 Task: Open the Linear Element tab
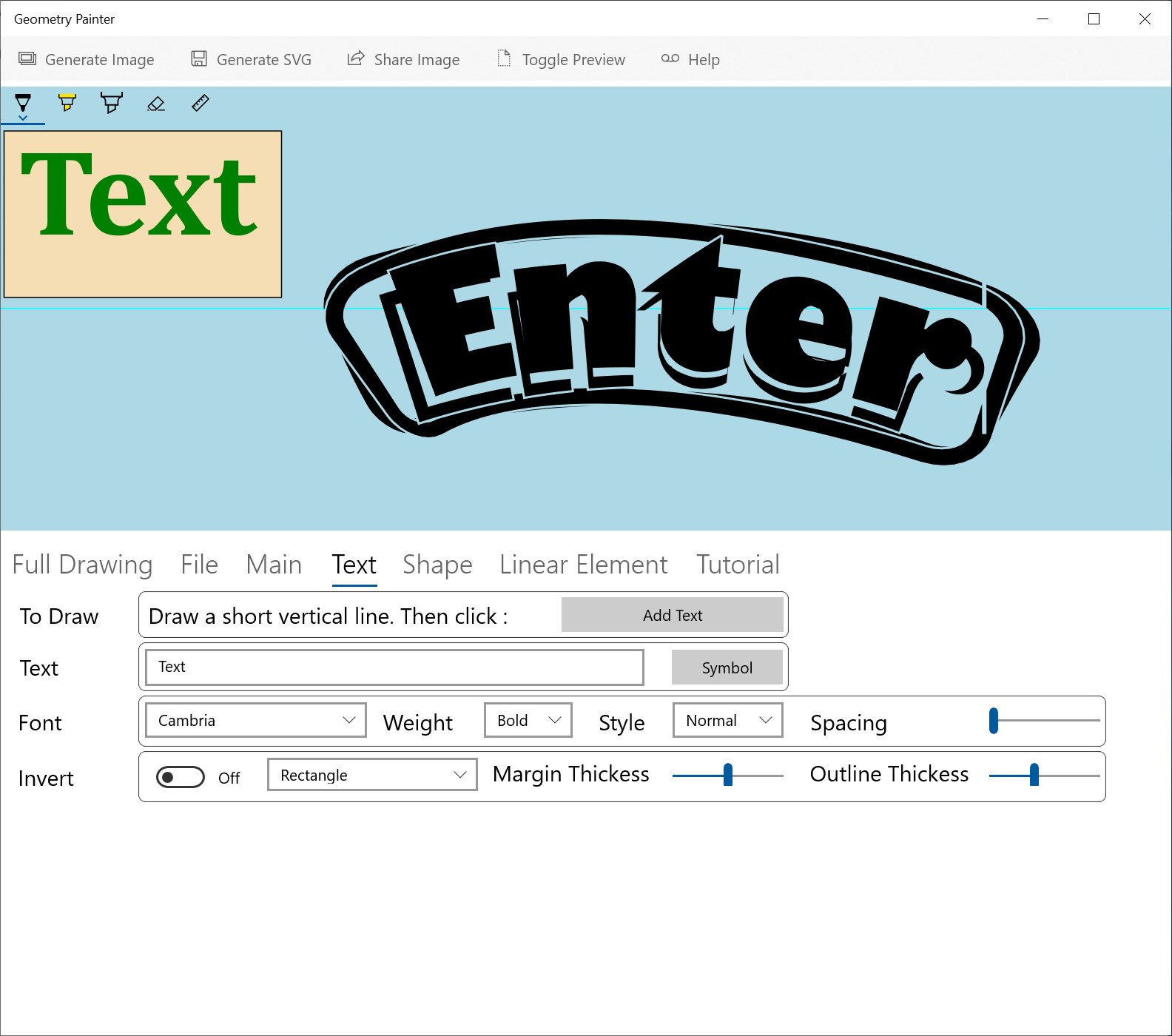(584, 565)
